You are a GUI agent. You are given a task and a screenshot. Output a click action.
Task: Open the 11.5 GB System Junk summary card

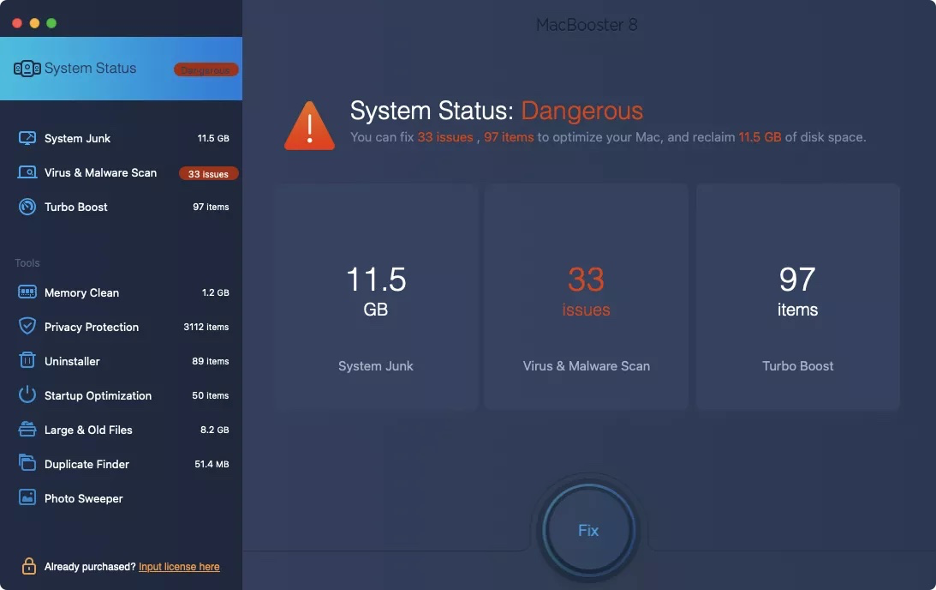coord(375,293)
